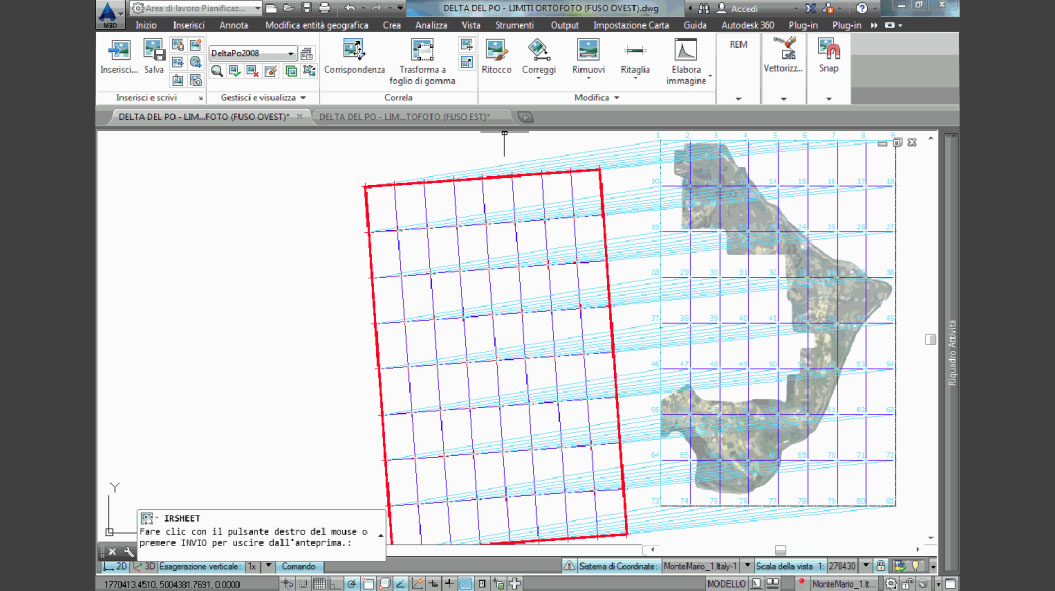Click the Open folder icon in quick access

click(x=289, y=8)
